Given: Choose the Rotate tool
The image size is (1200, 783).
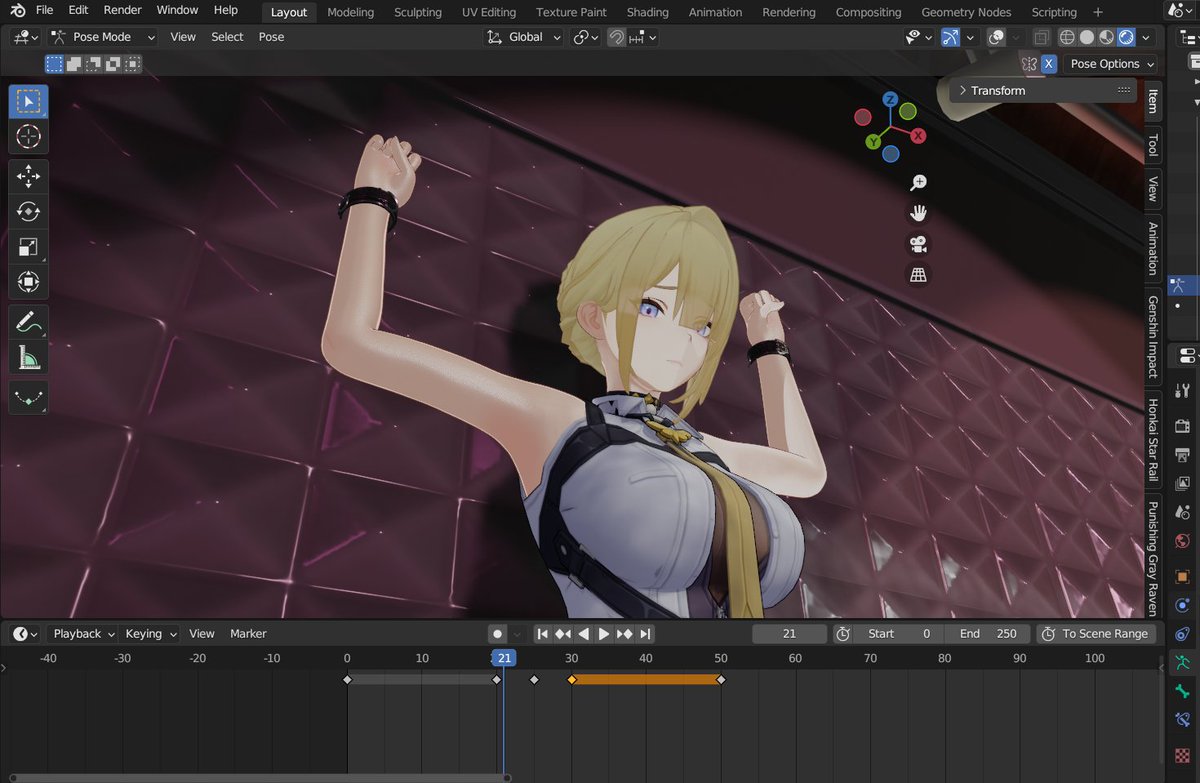Looking at the screenshot, I should [28, 211].
